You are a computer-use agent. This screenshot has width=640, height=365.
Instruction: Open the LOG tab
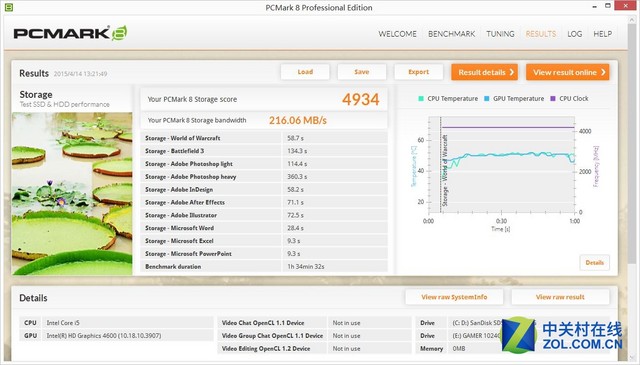[574, 34]
